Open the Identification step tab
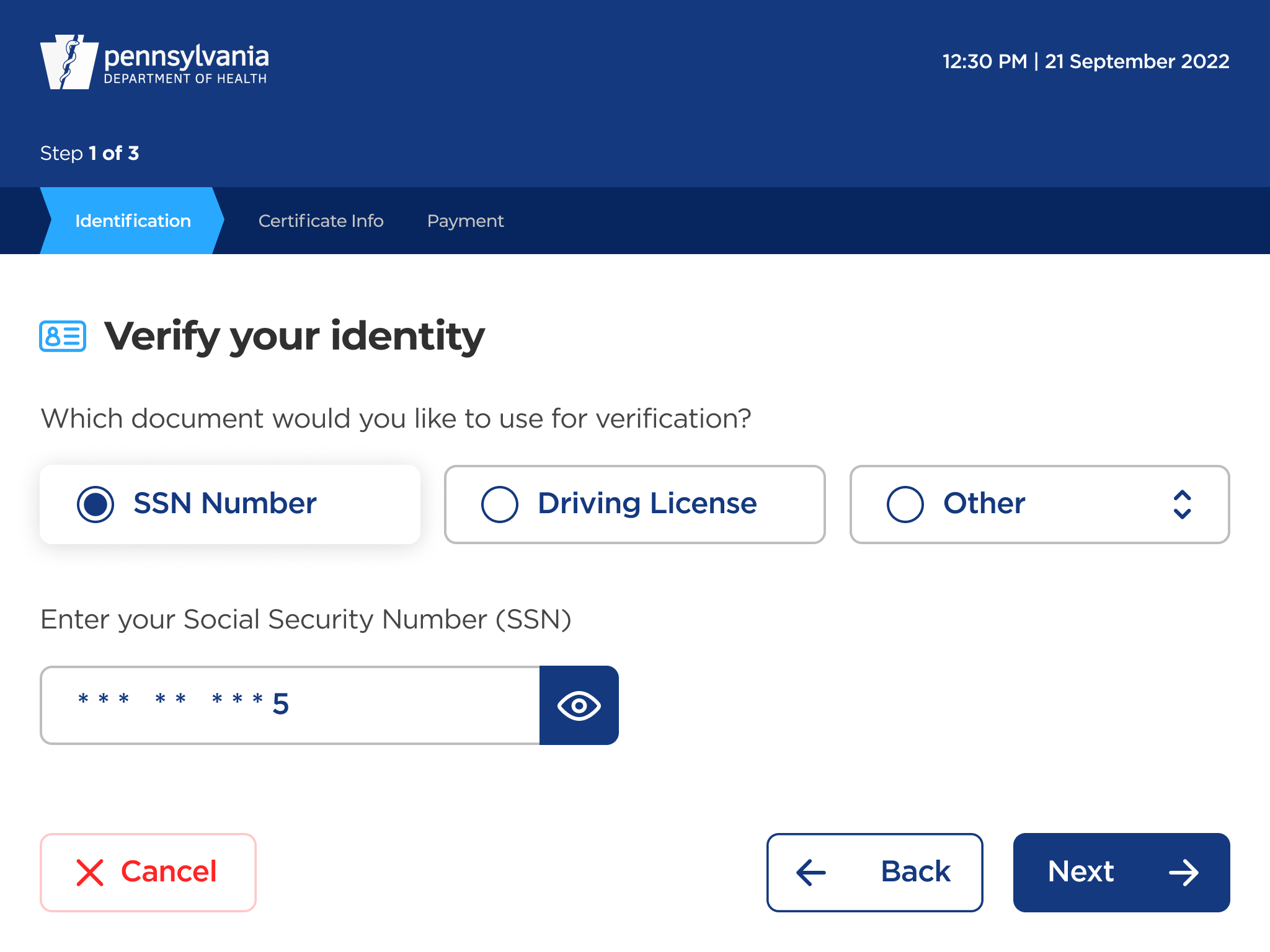The width and height of the screenshot is (1270, 952). coord(133,221)
